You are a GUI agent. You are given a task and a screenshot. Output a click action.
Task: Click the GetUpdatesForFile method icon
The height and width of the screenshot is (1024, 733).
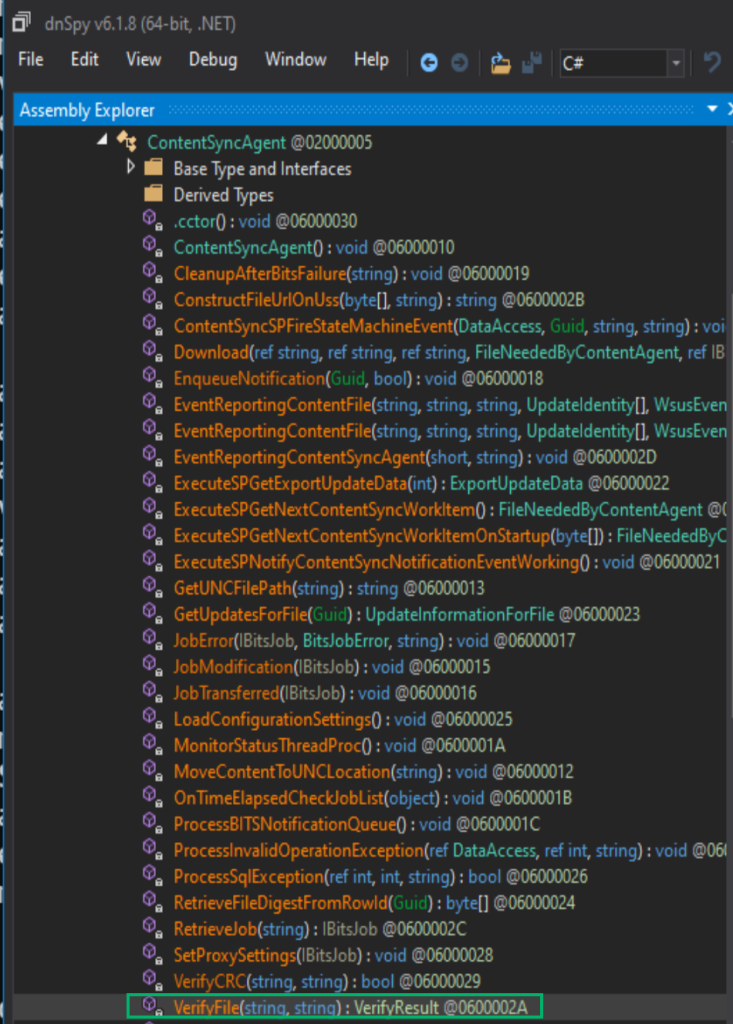click(153, 613)
